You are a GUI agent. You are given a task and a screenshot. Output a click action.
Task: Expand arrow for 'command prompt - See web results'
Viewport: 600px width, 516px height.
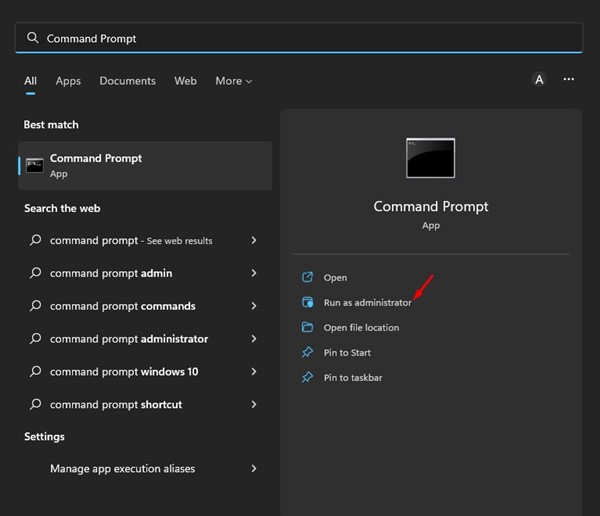[x=254, y=240]
